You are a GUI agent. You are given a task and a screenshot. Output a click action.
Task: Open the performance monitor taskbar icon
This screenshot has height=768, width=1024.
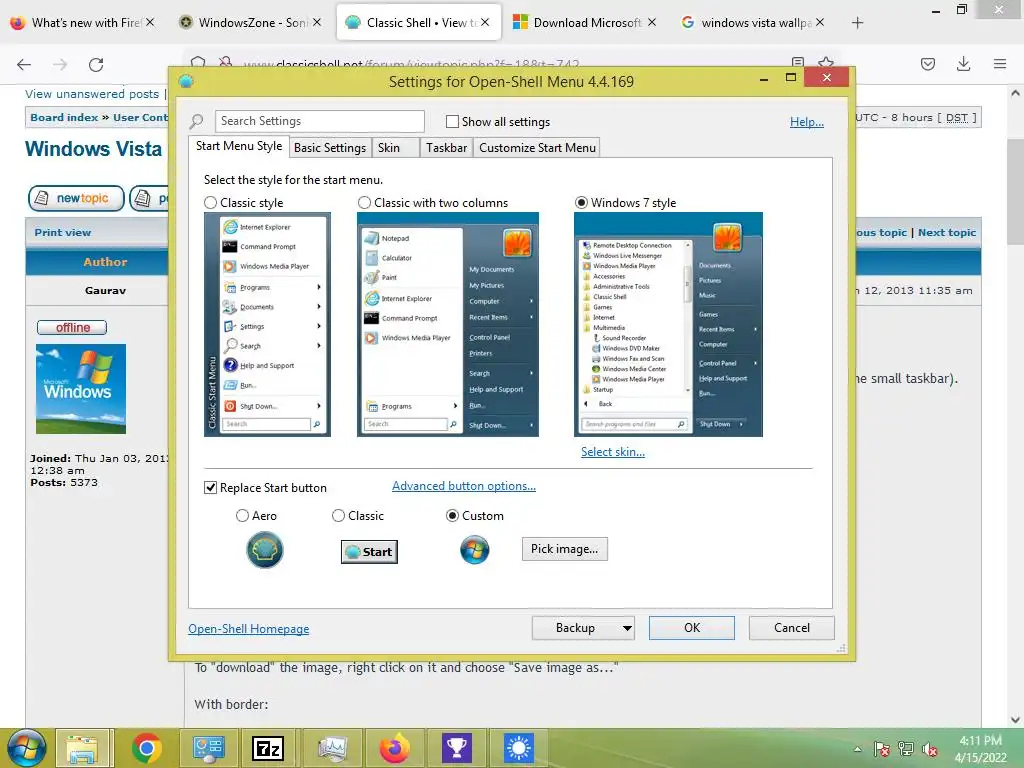332,748
